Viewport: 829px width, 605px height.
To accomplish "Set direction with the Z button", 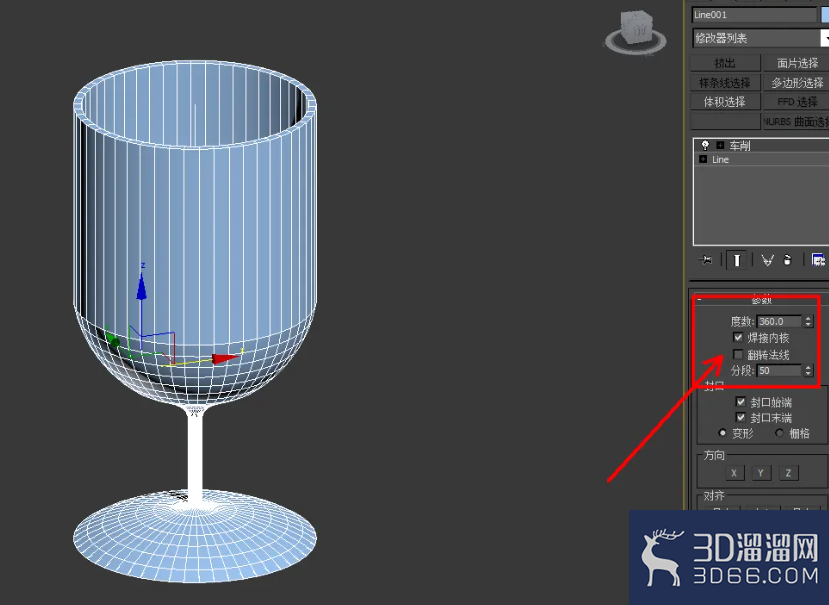I will click(788, 473).
